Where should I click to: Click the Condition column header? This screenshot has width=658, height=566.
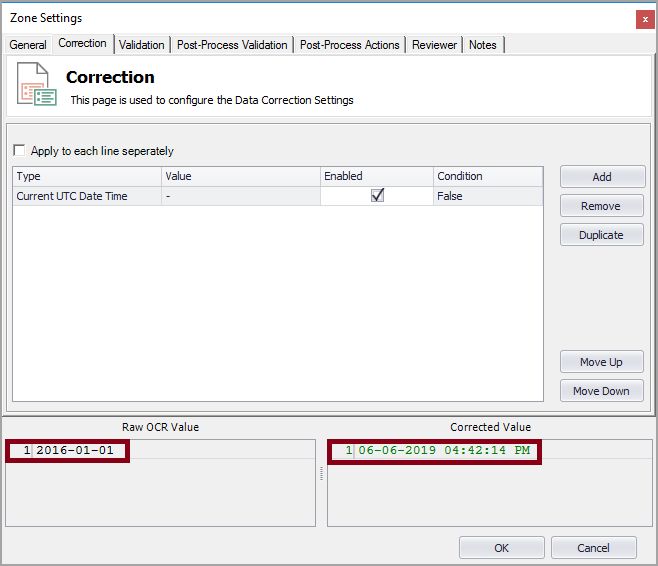(488, 176)
